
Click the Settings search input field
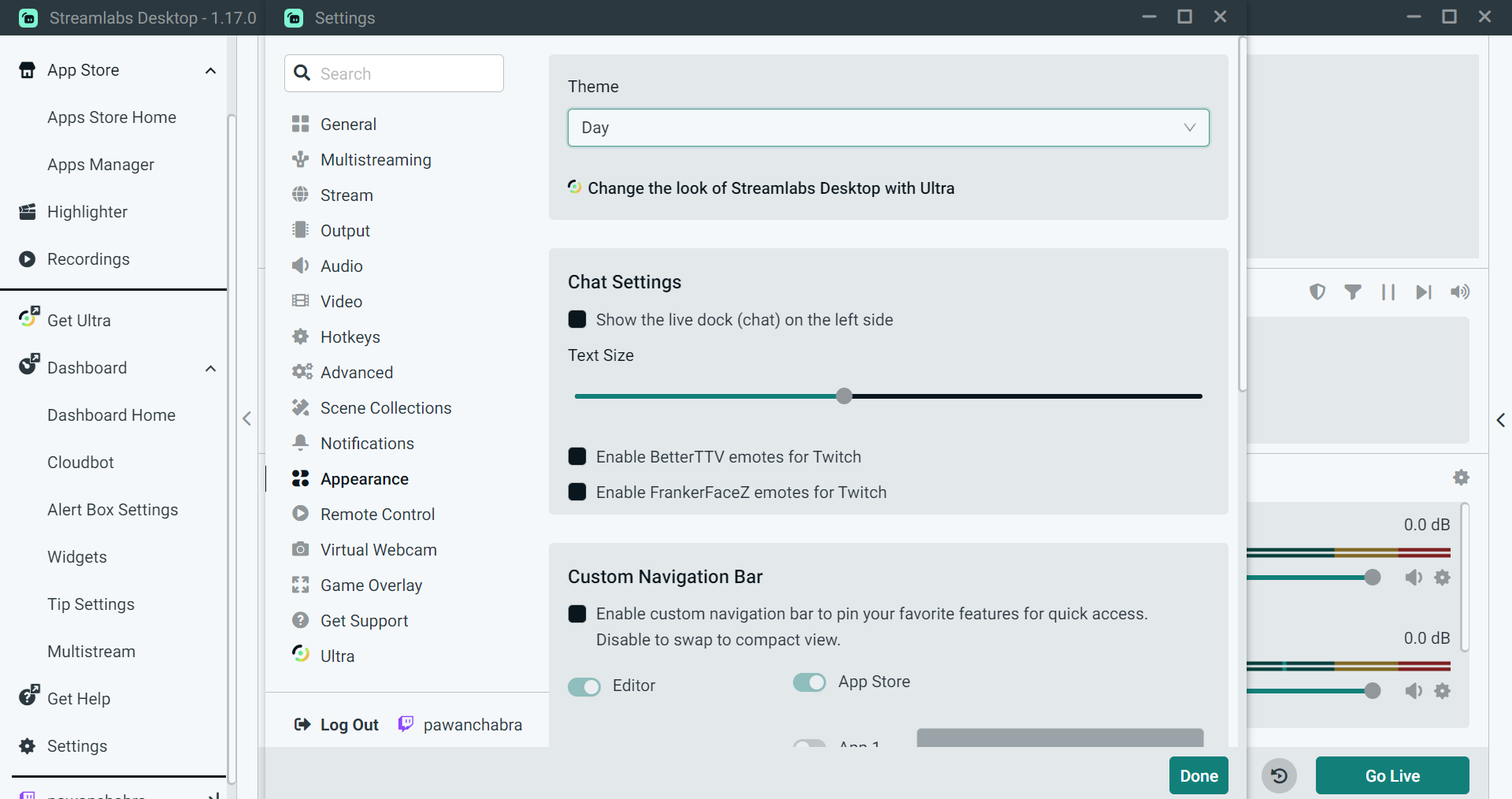394,73
